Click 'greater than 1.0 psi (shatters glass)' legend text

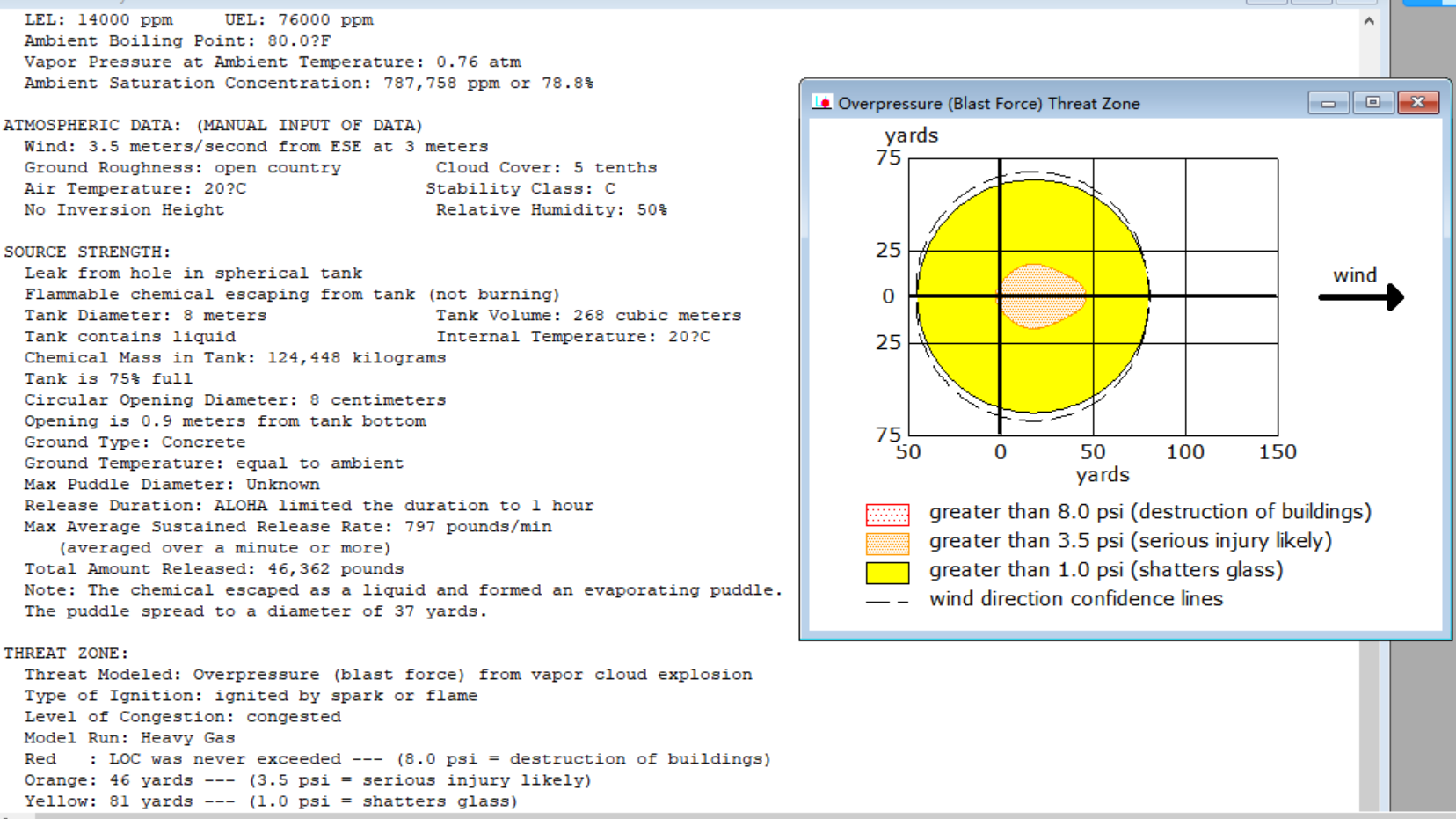tap(1106, 570)
